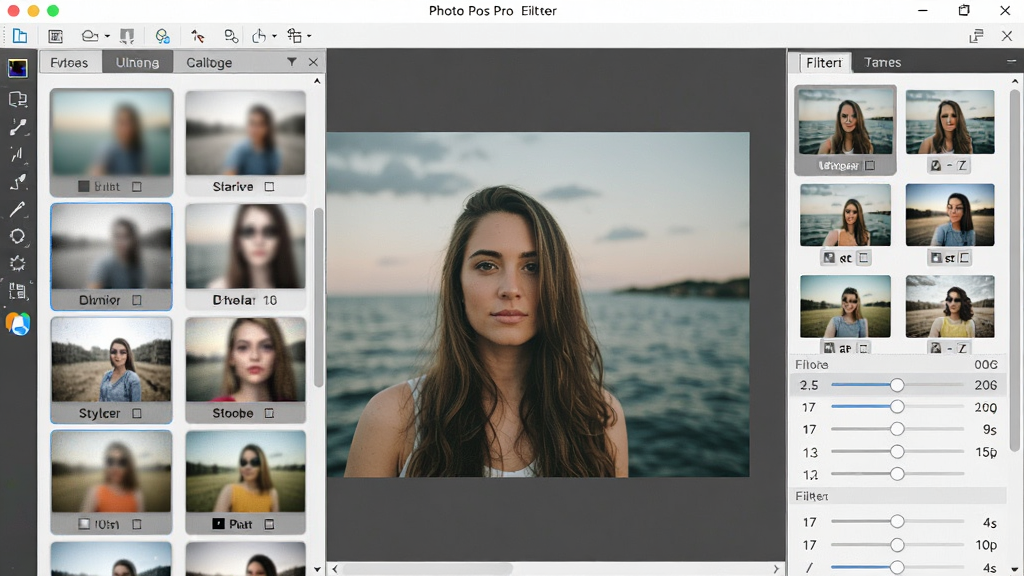This screenshot has width=1024, height=576.
Task: Select the red pointer cursor tool icon
Action: click(197, 36)
